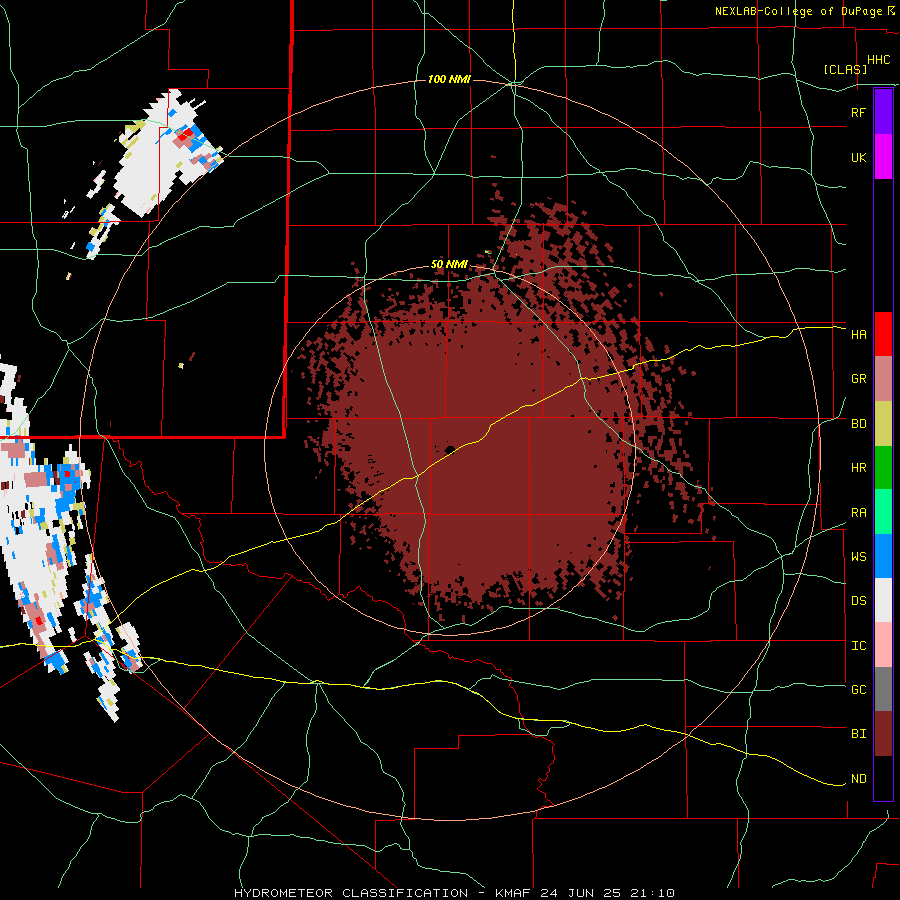Image resolution: width=900 pixels, height=900 pixels.
Task: Click the [CLAS] label
Action: pyautogui.click(x=845, y=70)
